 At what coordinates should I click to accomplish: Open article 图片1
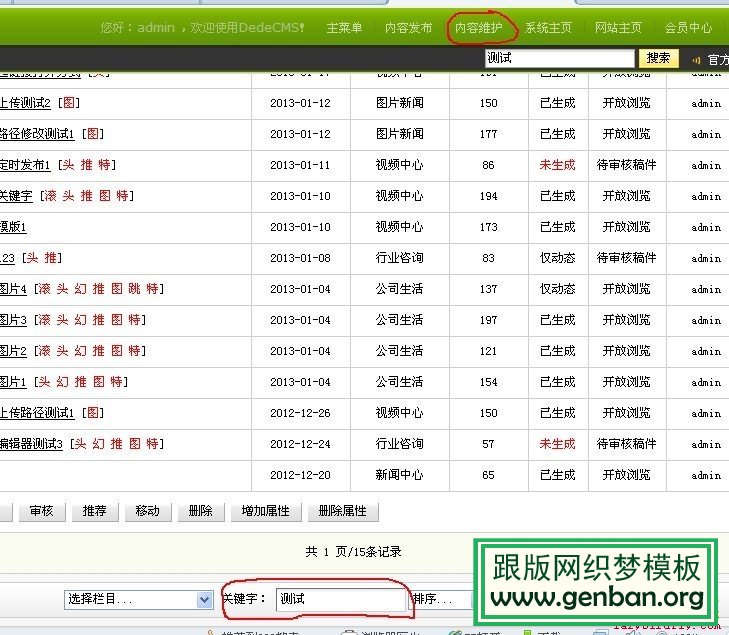13,382
